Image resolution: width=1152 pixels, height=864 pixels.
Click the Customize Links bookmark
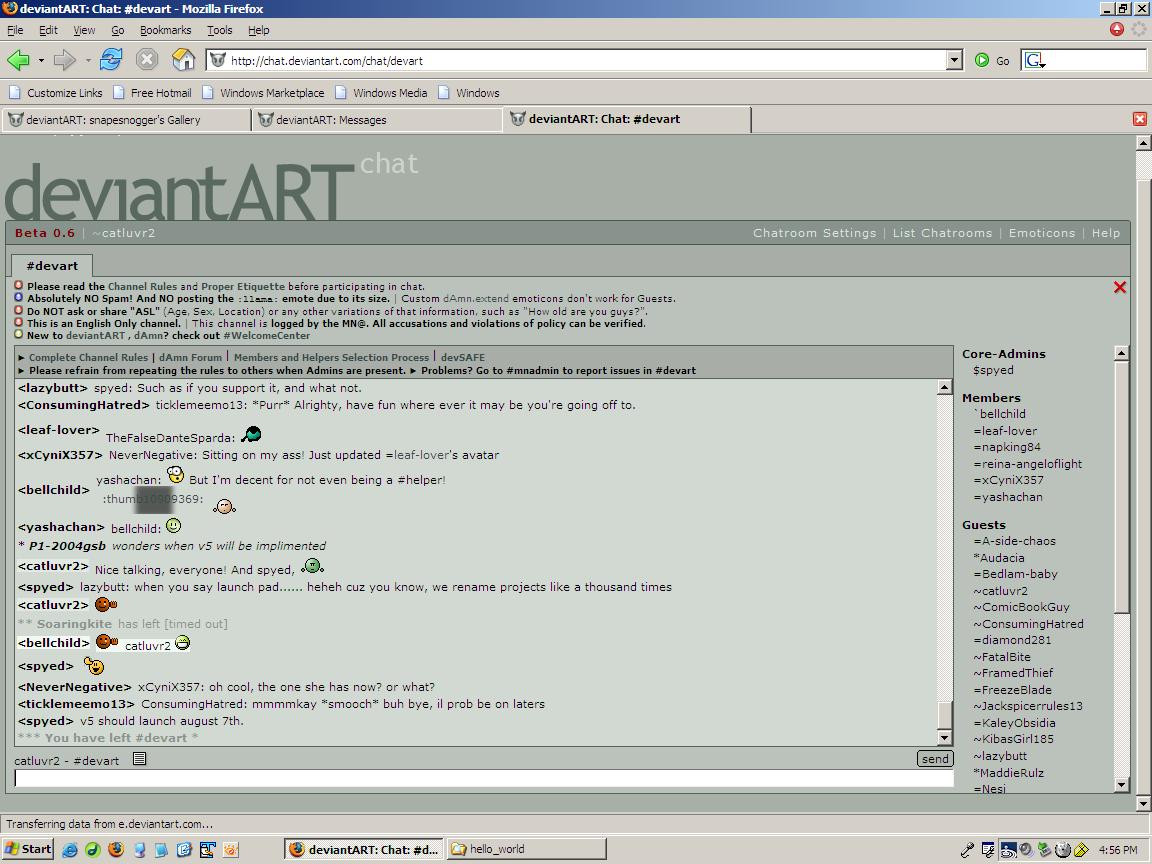click(x=56, y=93)
